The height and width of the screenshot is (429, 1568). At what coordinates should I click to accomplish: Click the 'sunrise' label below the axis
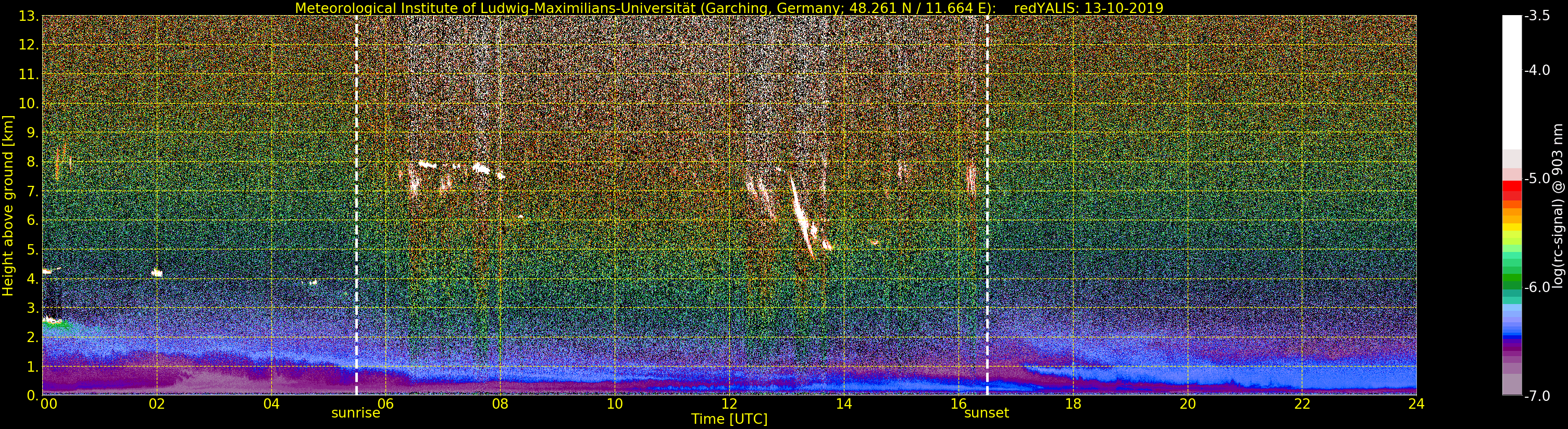pos(355,413)
